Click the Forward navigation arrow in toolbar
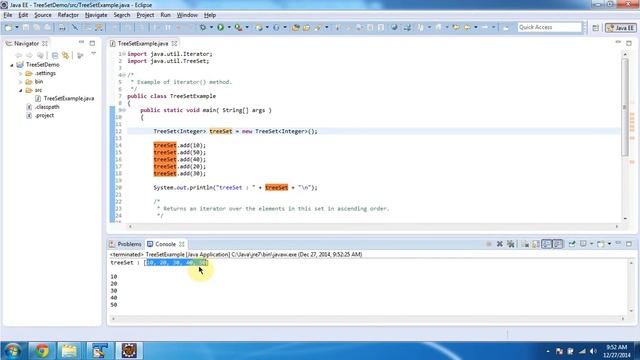The height and width of the screenshot is (360, 640). pos(485,27)
